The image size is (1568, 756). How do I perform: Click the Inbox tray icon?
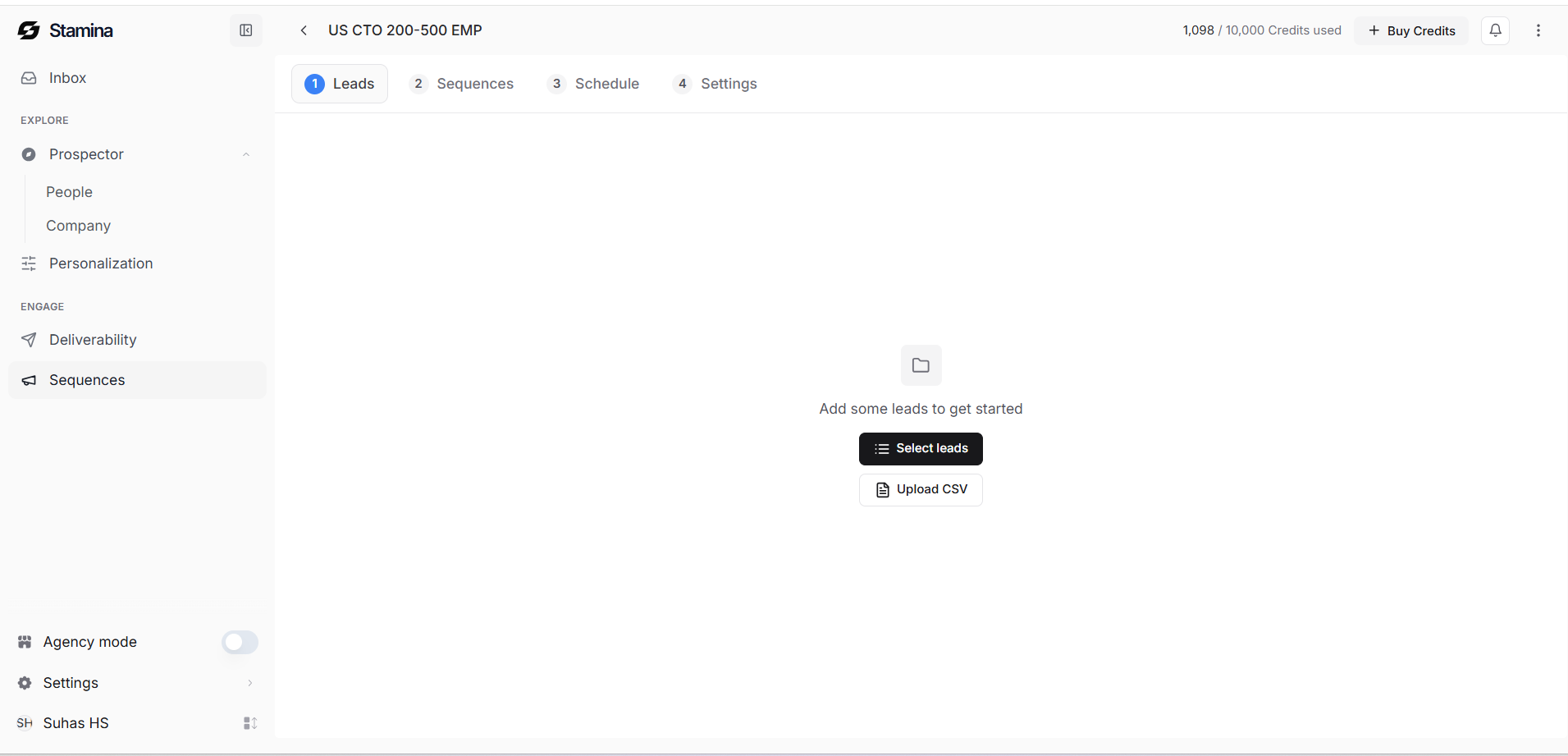[29, 78]
